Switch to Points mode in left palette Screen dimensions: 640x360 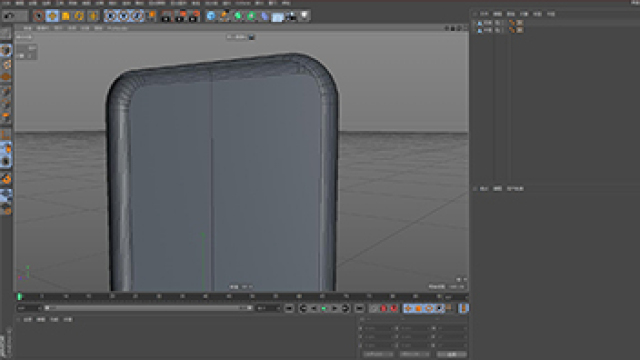point(6,92)
